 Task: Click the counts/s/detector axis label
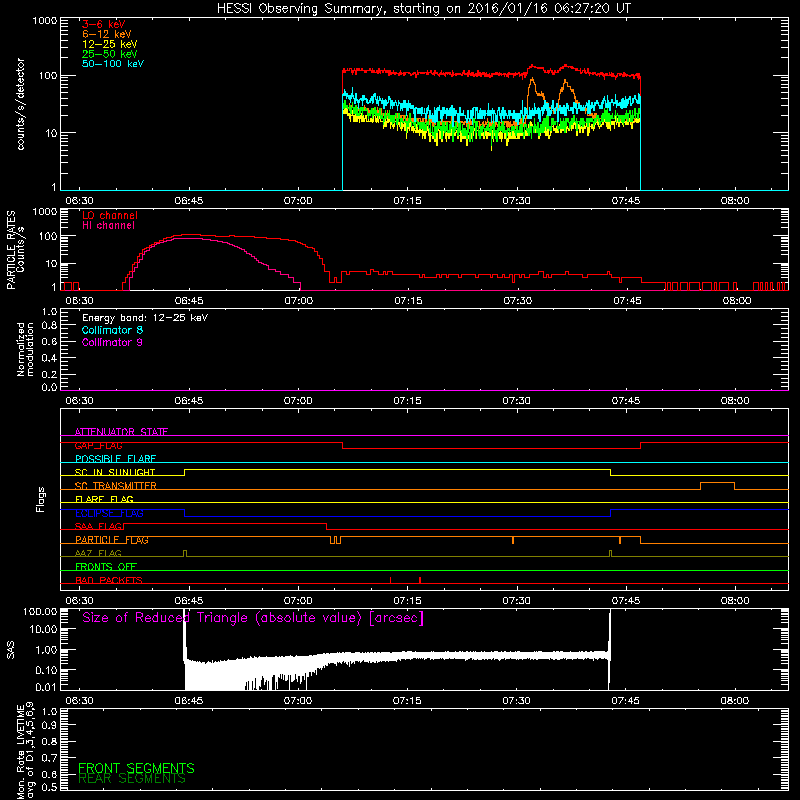[20, 104]
